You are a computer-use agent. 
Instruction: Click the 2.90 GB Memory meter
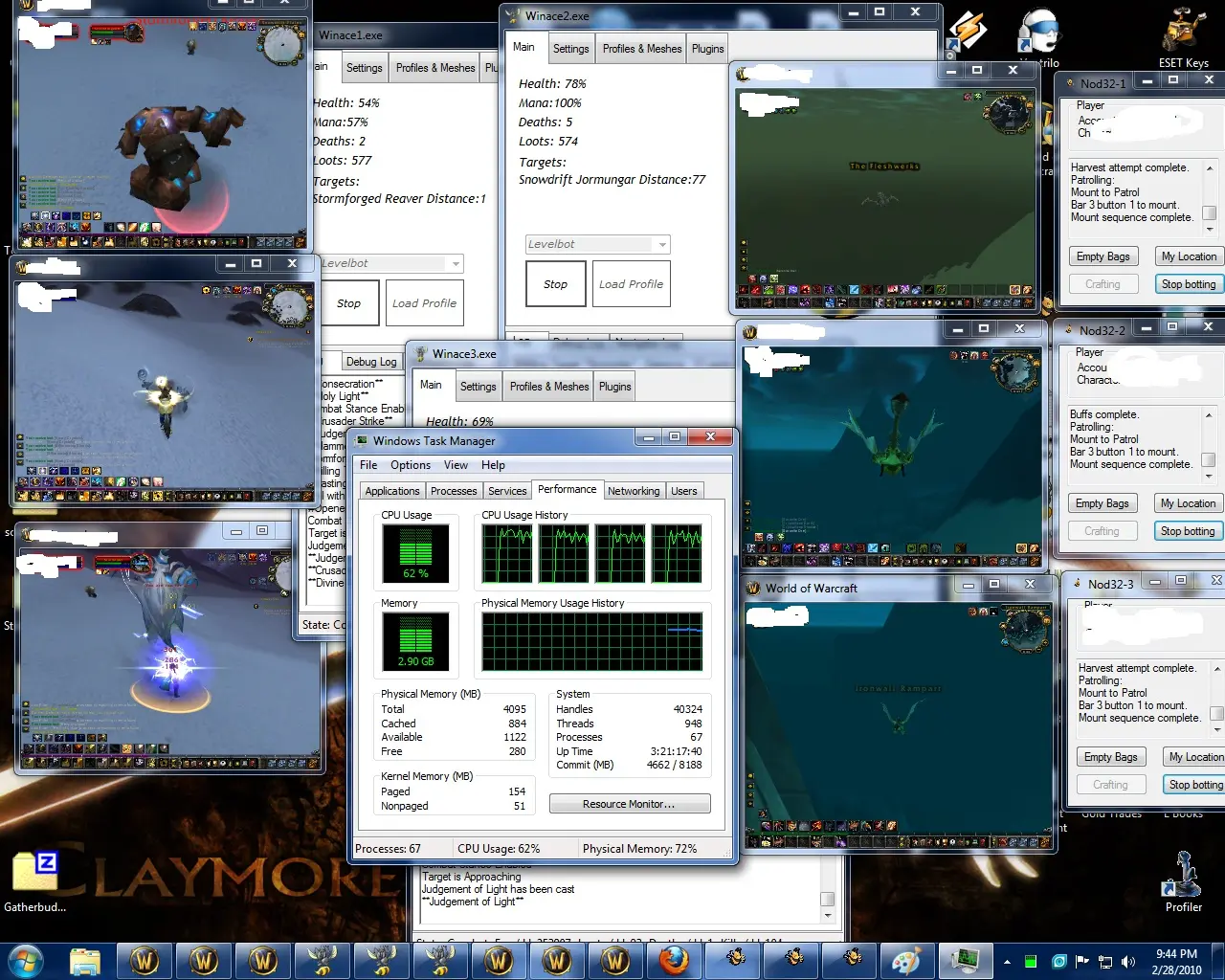point(415,641)
